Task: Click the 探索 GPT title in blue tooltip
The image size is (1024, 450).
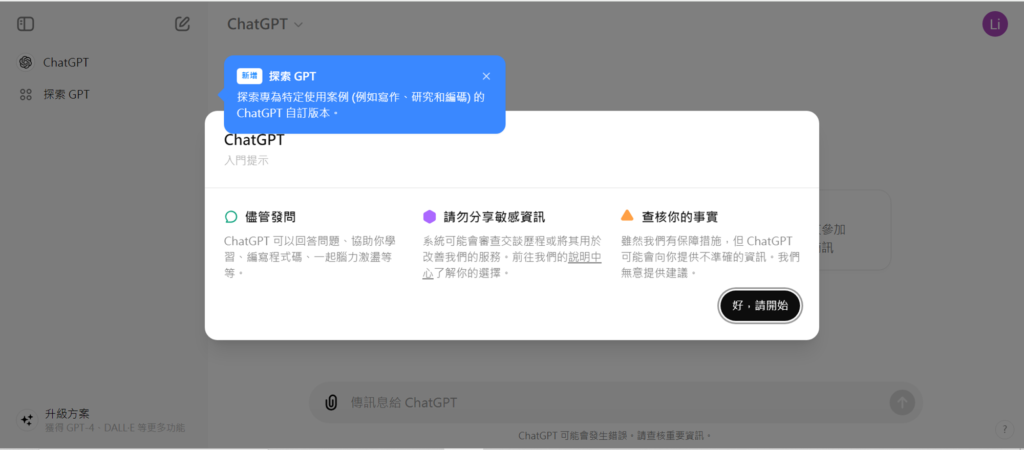Action: click(292, 76)
